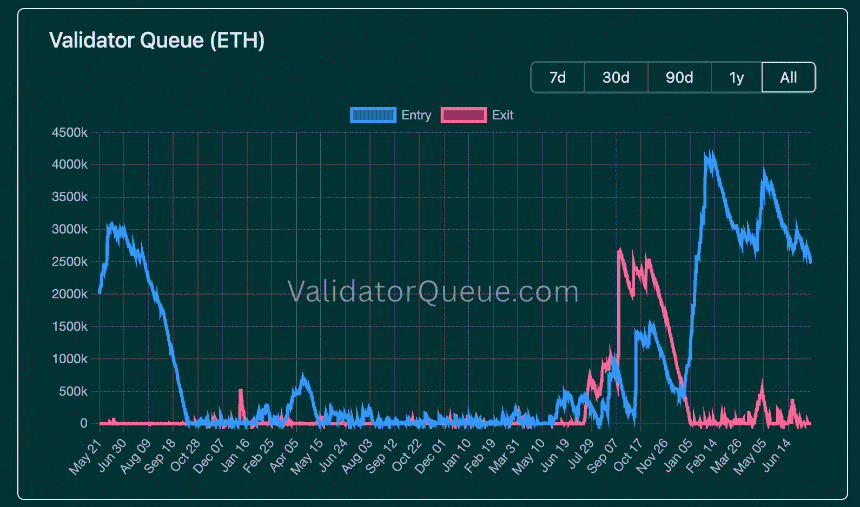Click the 4000k y-axis label
Viewport: 860px width, 507px height.
tap(70, 165)
